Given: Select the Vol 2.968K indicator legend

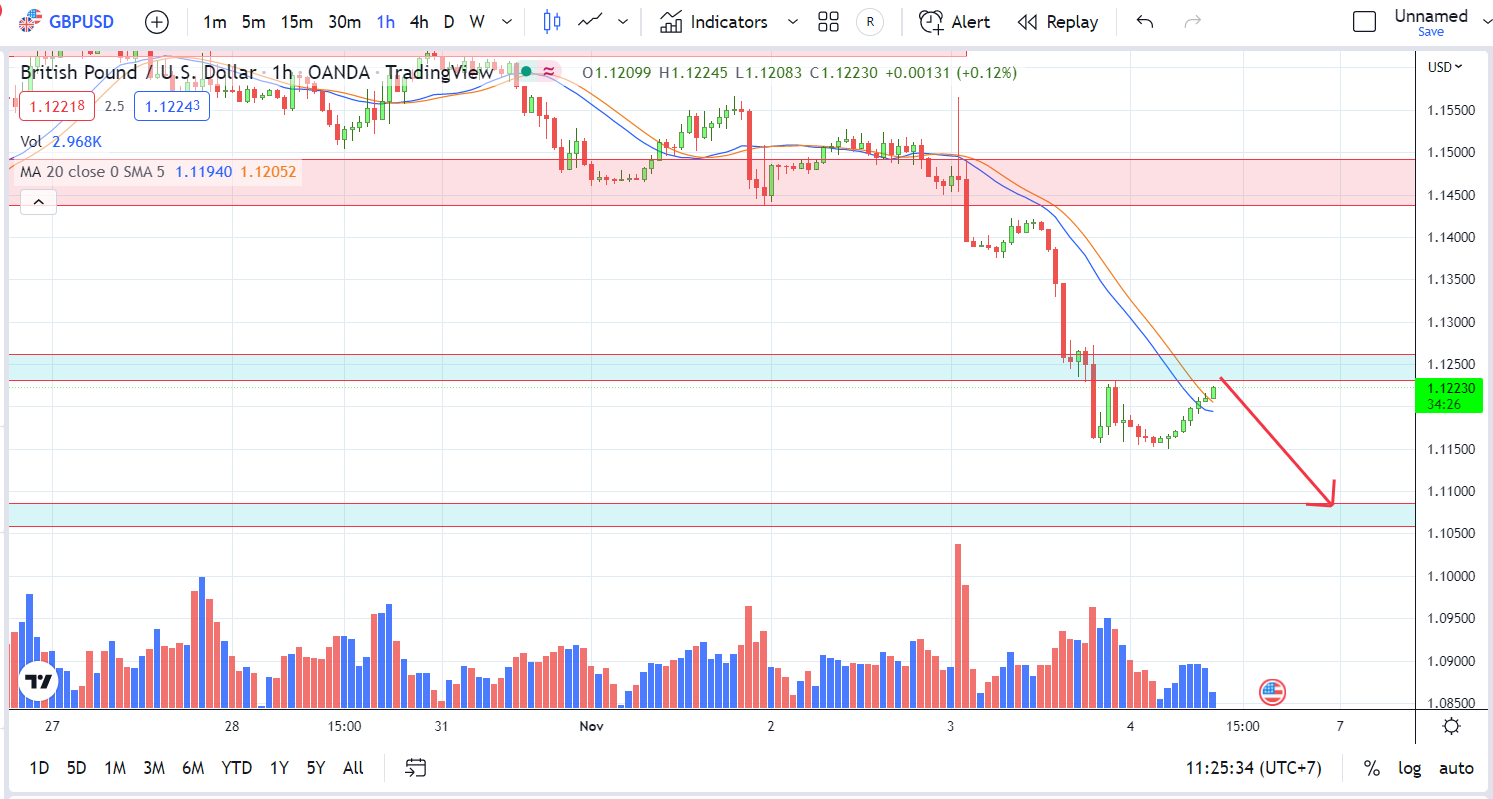Looking at the screenshot, I should pyautogui.click(x=62, y=142).
